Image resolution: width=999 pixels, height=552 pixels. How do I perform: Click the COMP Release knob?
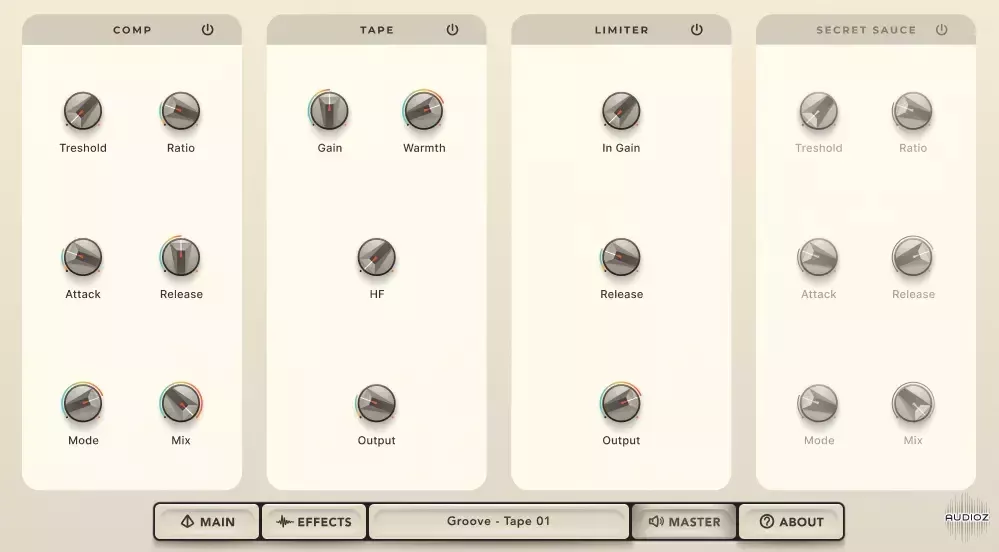pyautogui.click(x=180, y=257)
